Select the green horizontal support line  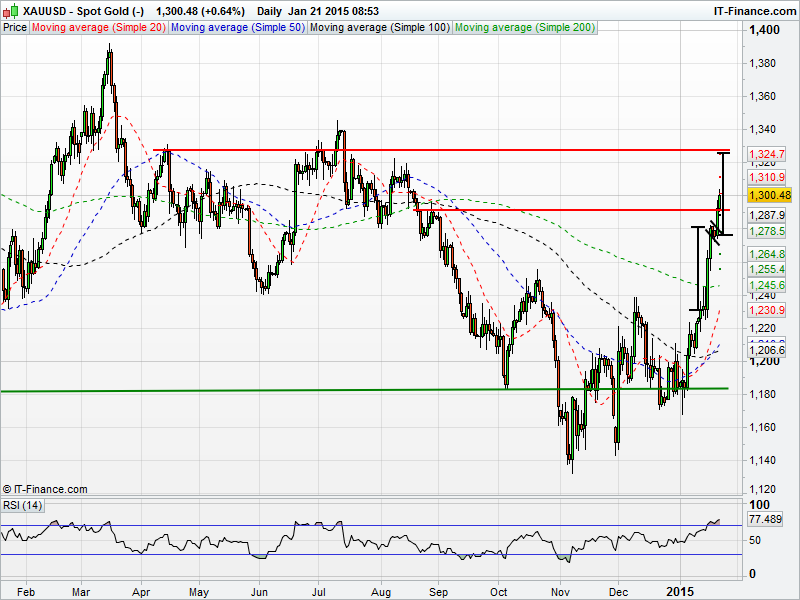[x=300, y=390]
